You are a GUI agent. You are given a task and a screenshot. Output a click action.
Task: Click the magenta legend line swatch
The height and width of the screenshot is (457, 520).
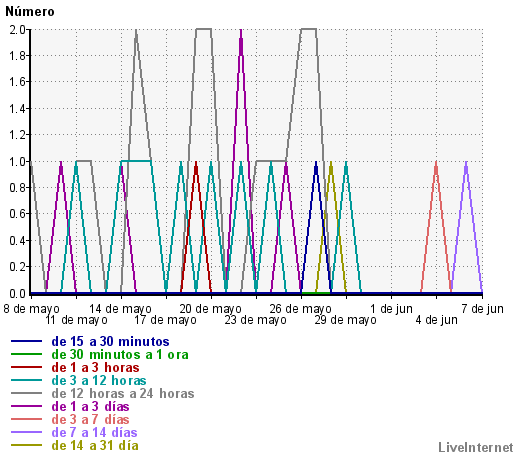click(x=26, y=406)
